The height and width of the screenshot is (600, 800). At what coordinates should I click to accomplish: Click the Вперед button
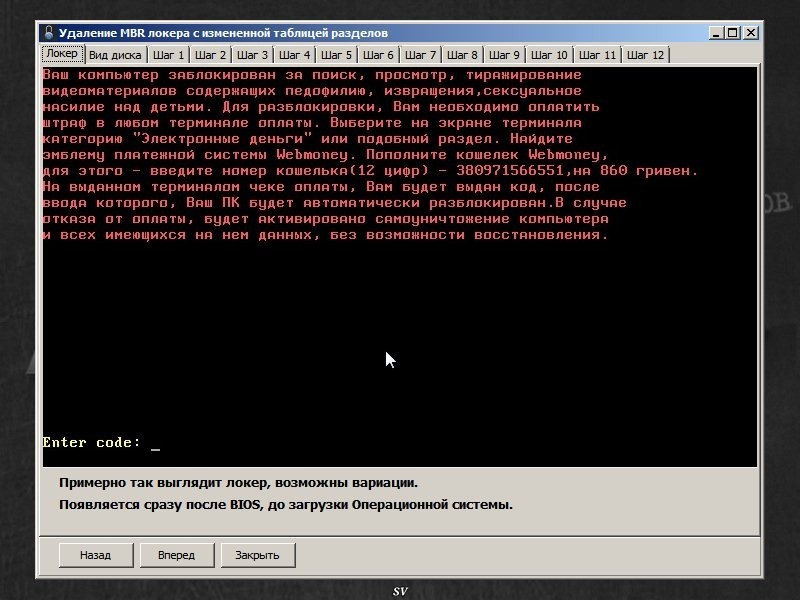click(177, 555)
